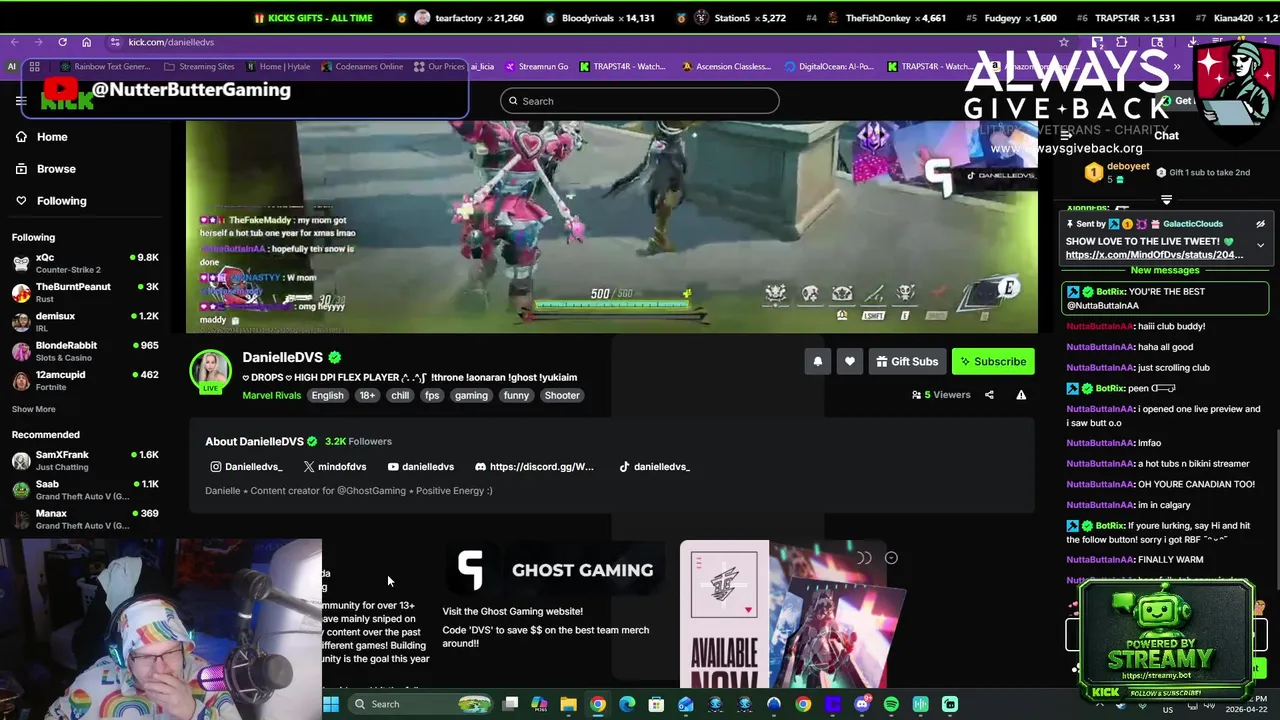Open Microsoft Store from the taskbar
Screen dimensions: 1280x720
pos(656,704)
